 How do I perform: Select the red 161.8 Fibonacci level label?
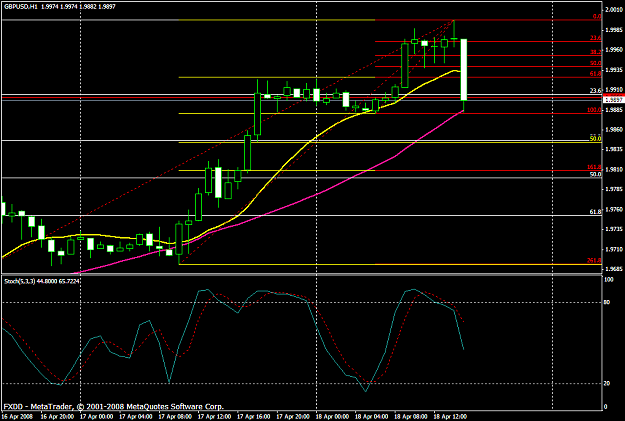click(x=594, y=167)
